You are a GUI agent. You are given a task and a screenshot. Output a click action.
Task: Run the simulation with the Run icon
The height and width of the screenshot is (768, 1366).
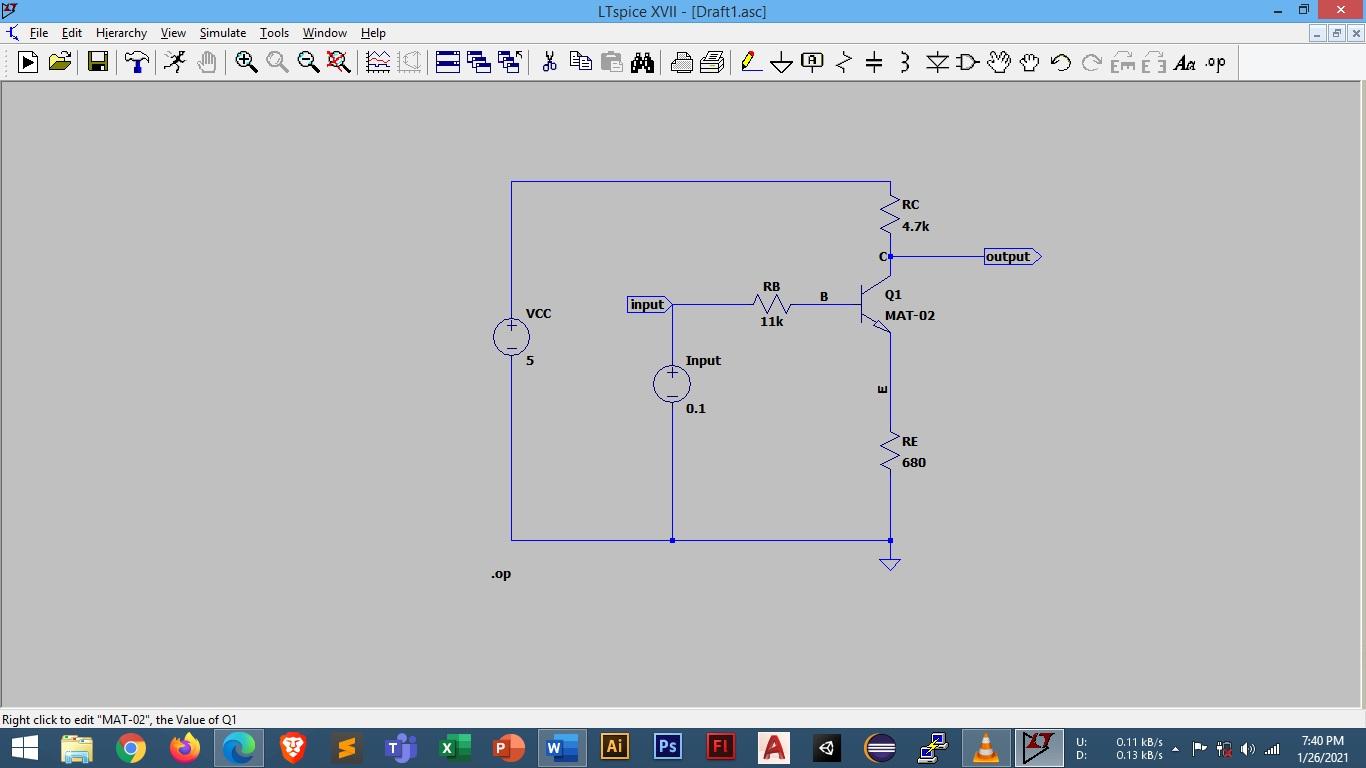tap(27, 62)
